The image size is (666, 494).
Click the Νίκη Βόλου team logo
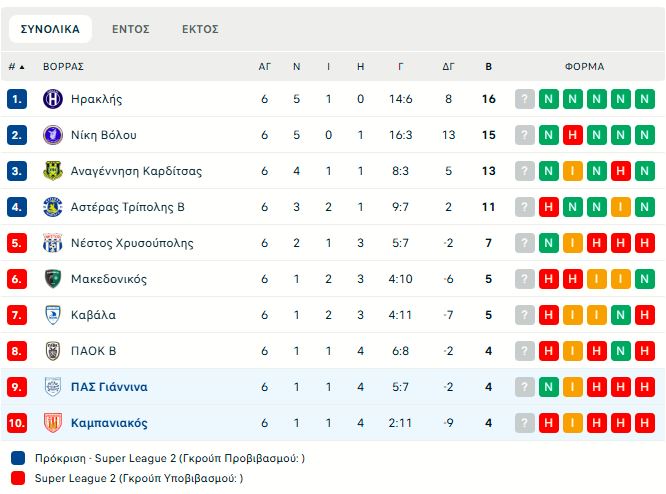(52, 135)
